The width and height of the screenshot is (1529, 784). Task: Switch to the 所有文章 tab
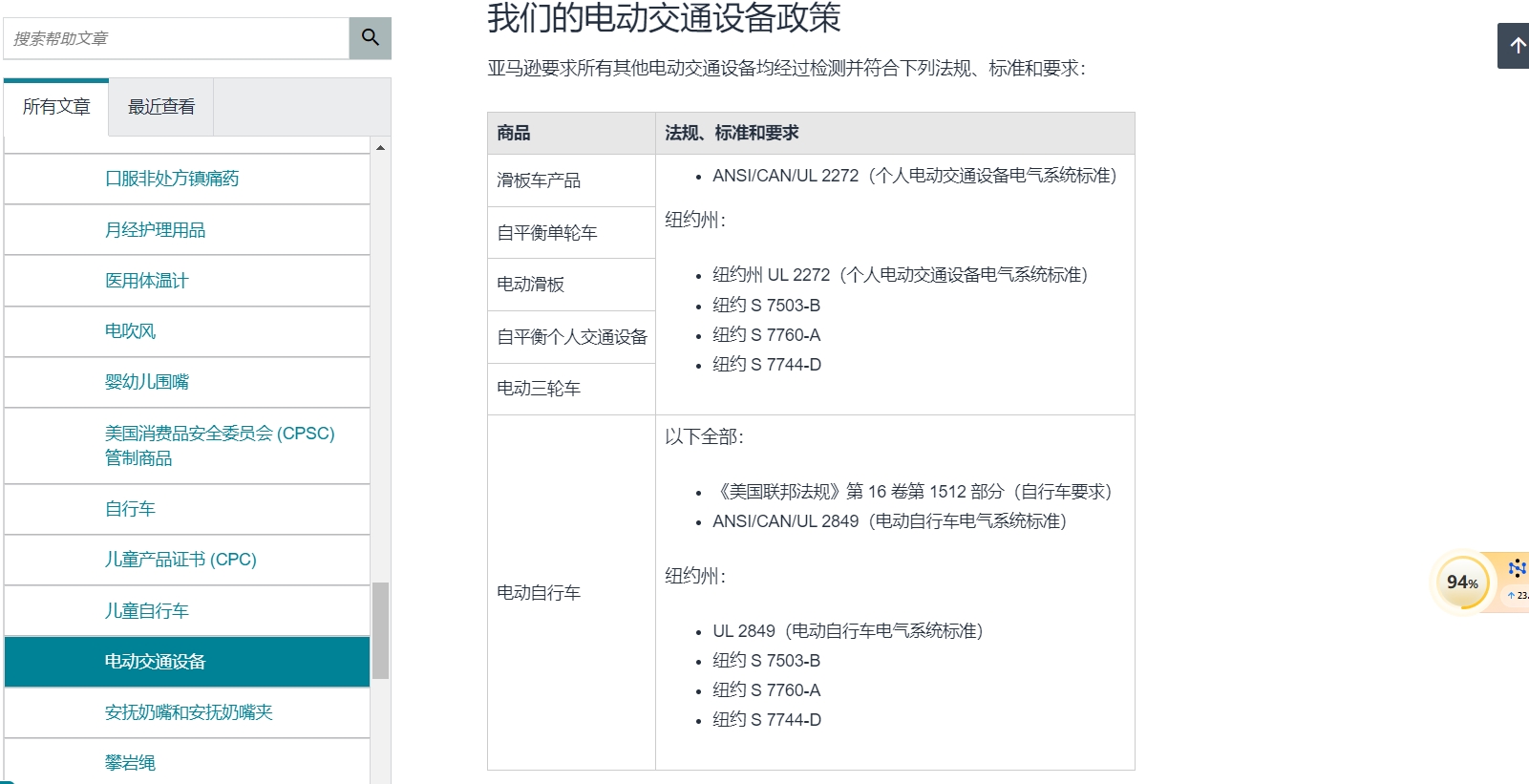click(56, 107)
